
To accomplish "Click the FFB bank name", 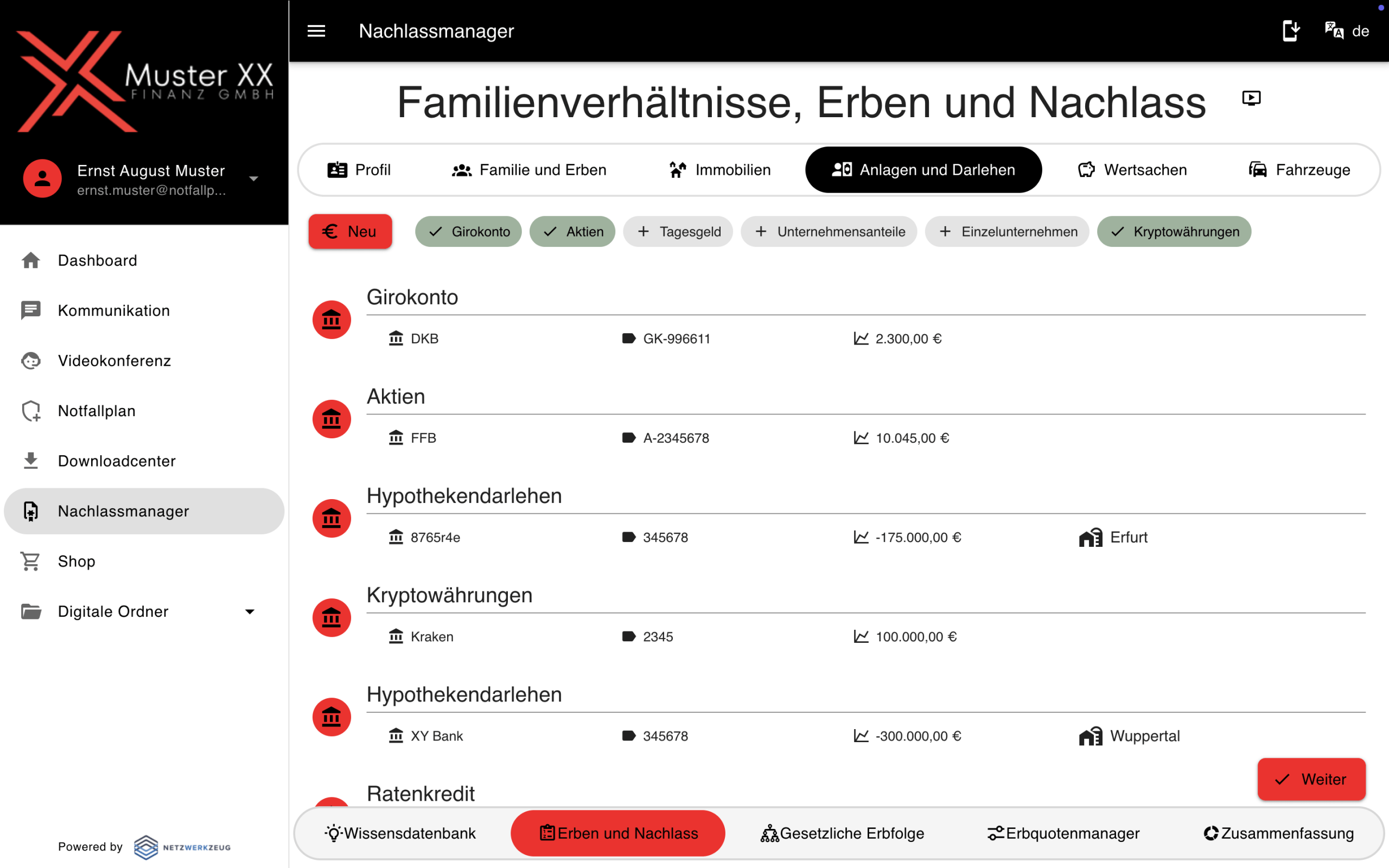I will click(424, 438).
